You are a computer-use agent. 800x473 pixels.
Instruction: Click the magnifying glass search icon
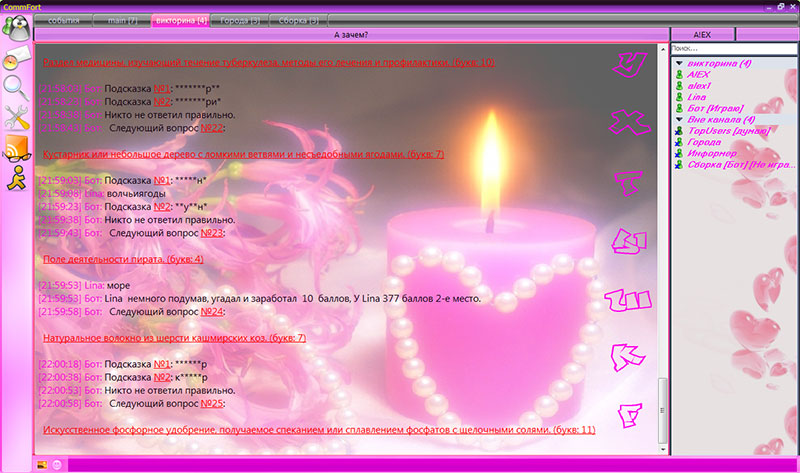click(15, 87)
